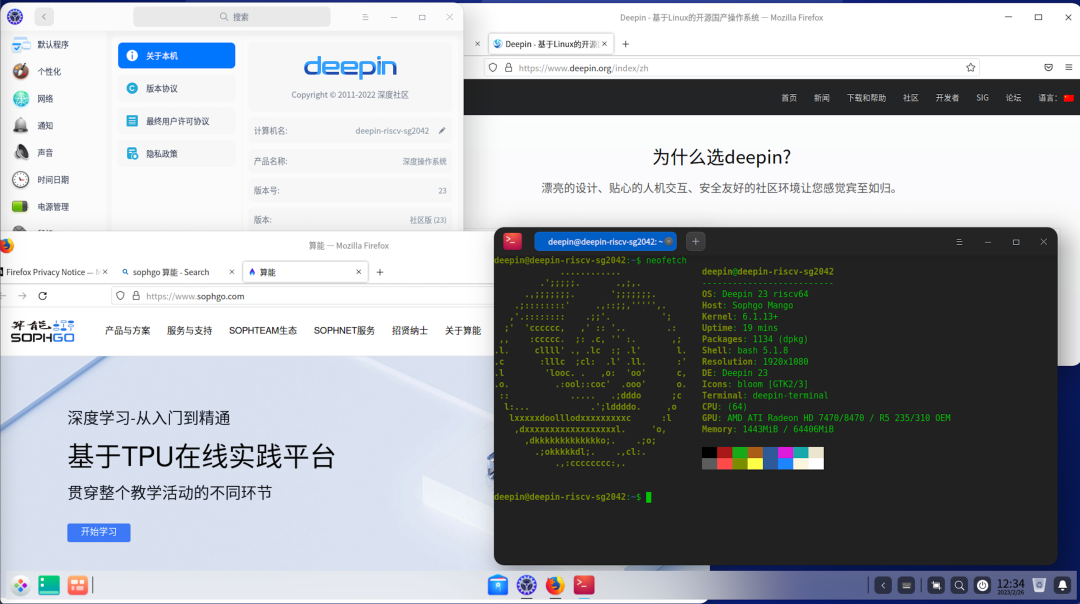
Task: Go back in Control Center
Action: pos(44,17)
